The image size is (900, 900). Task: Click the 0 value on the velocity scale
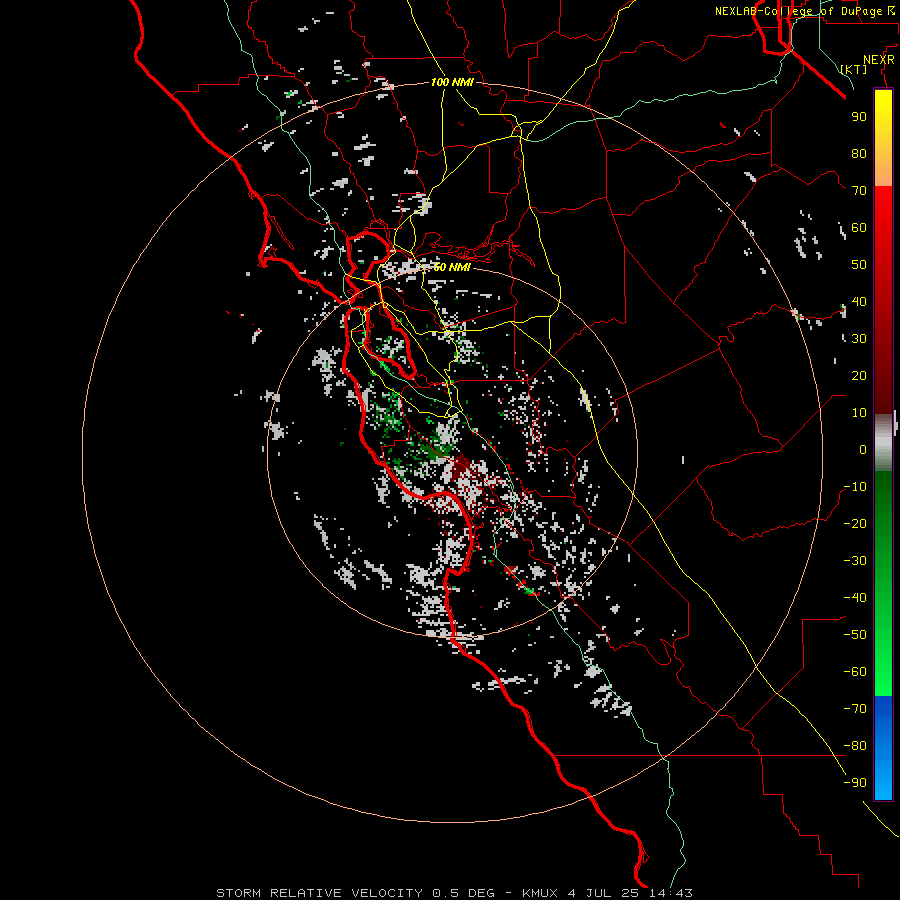pyautogui.click(x=863, y=449)
